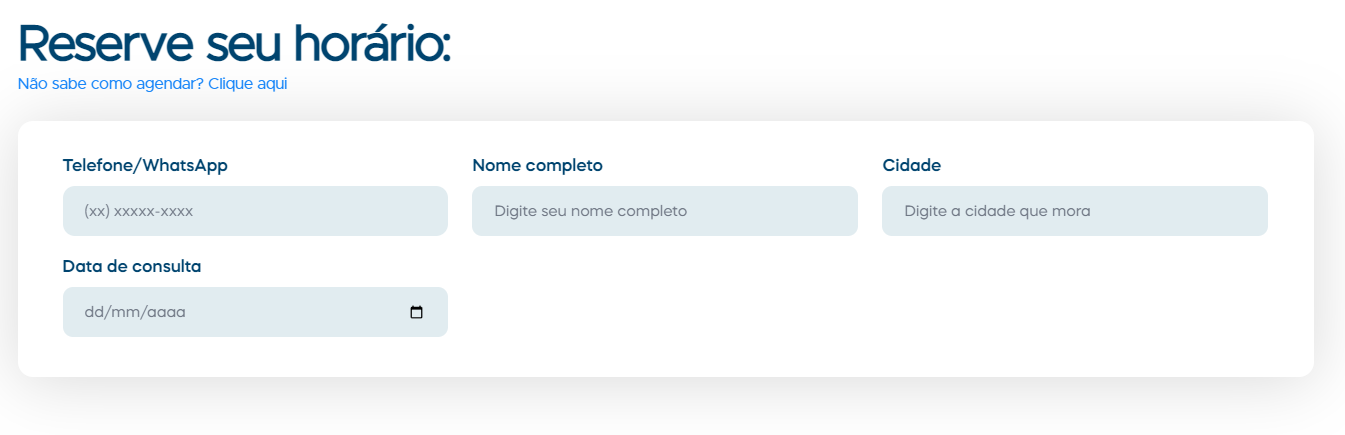Focus the Telefone/WhatsApp input field
The image size is (1345, 435).
coord(255,211)
